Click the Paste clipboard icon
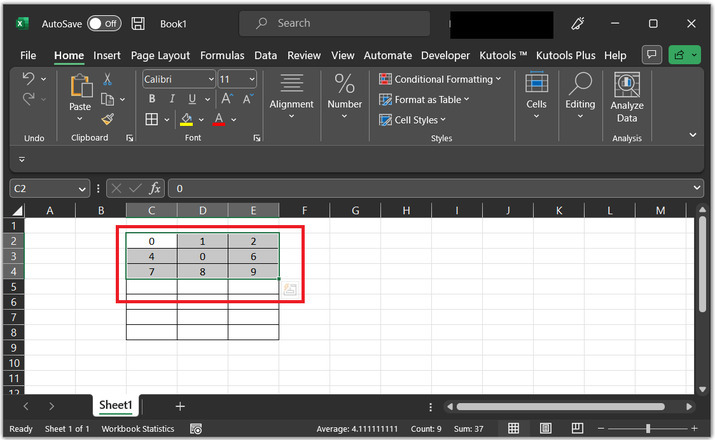Image resolution: width=715 pixels, height=440 pixels. click(81, 86)
